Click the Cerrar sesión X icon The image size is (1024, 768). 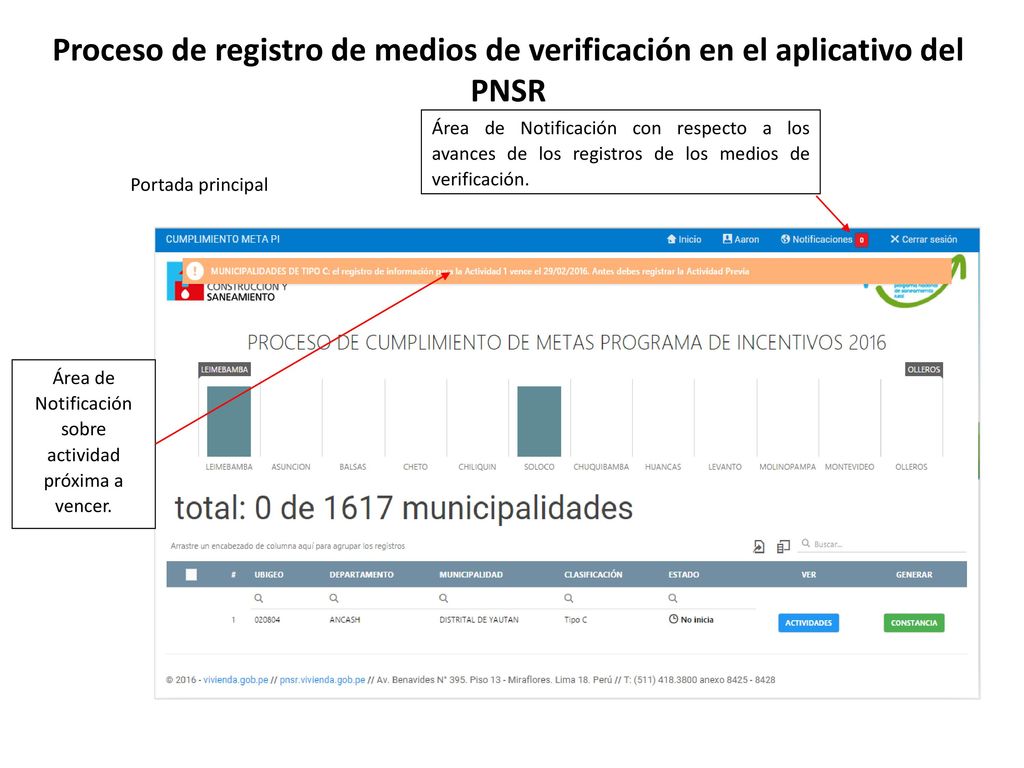895,240
